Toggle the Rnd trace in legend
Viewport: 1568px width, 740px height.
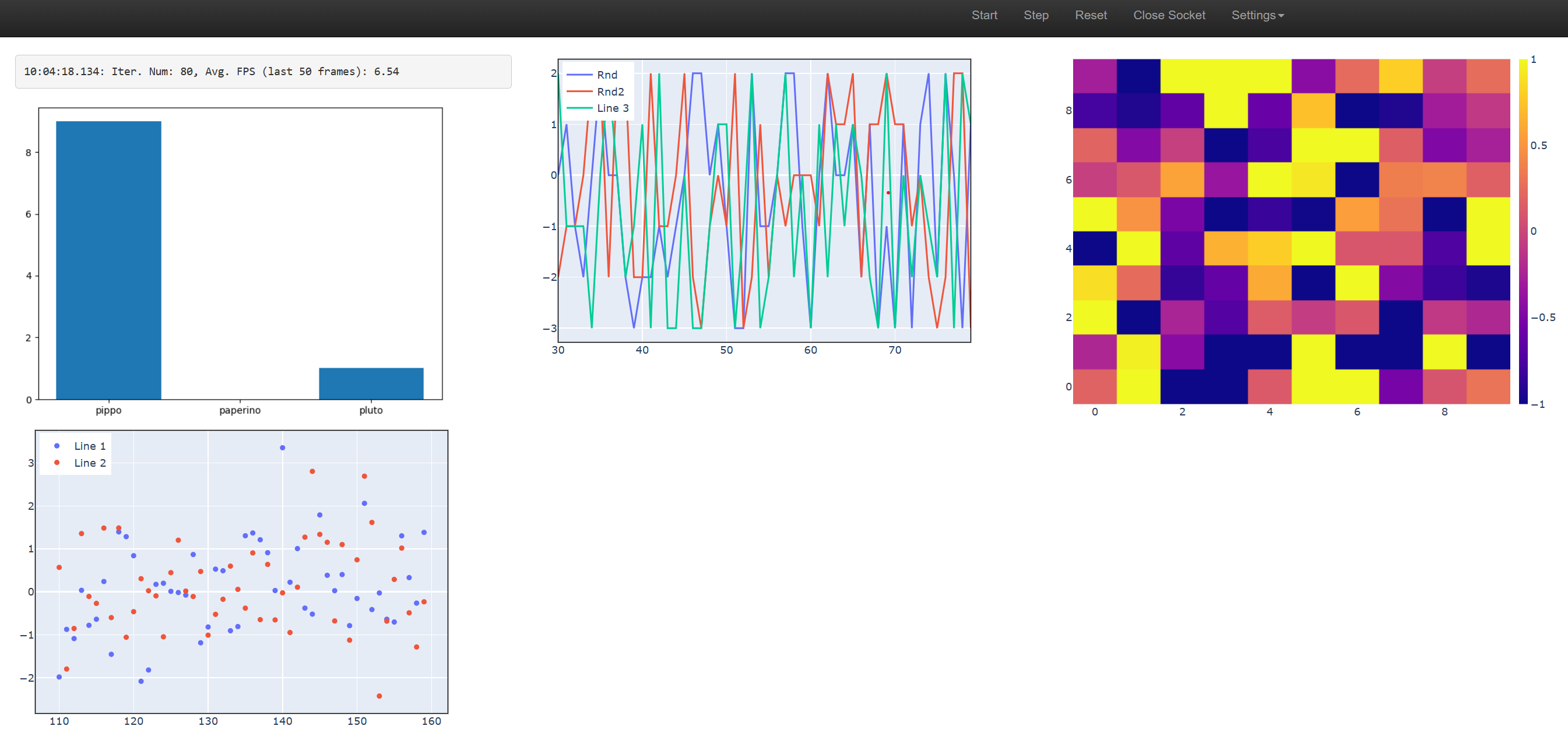(606, 75)
